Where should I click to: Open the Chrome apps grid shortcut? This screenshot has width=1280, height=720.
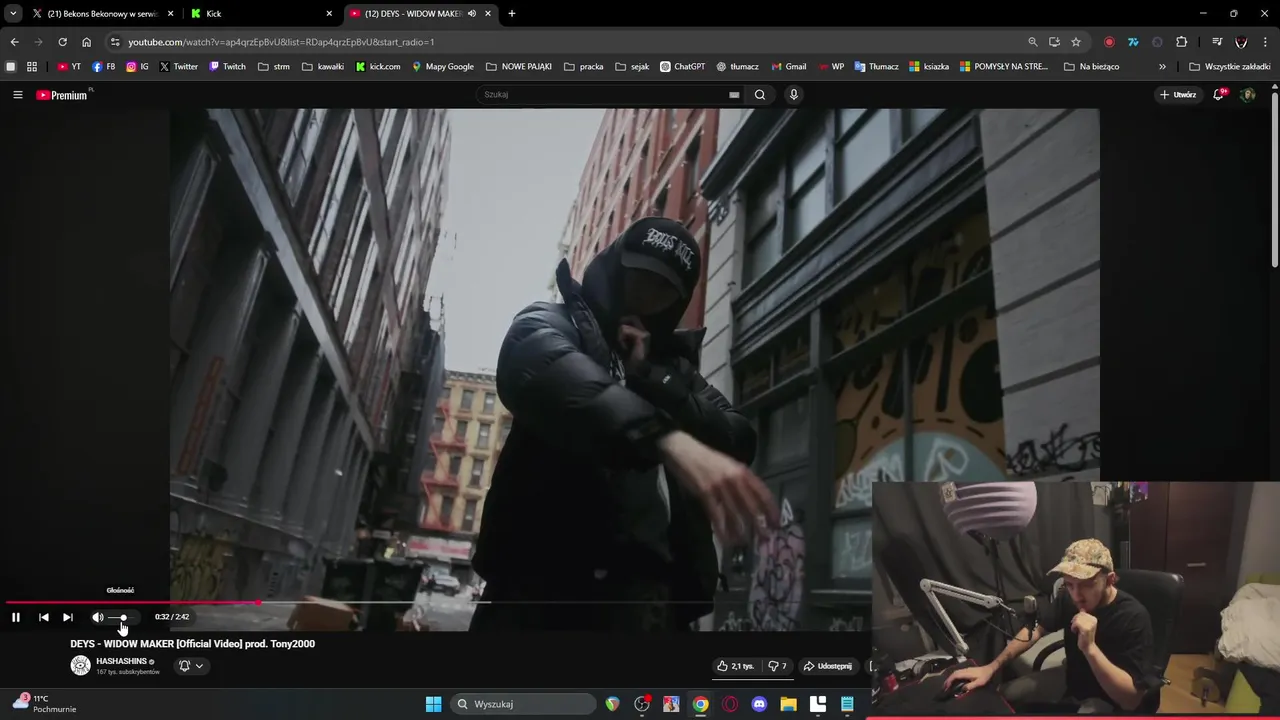32,67
